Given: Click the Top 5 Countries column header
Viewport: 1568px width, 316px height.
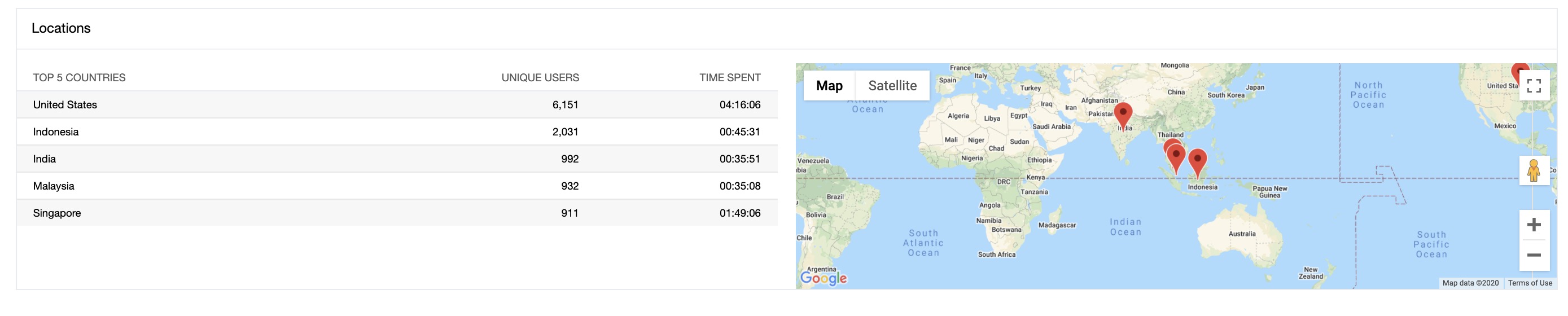Looking at the screenshot, I should [79, 78].
